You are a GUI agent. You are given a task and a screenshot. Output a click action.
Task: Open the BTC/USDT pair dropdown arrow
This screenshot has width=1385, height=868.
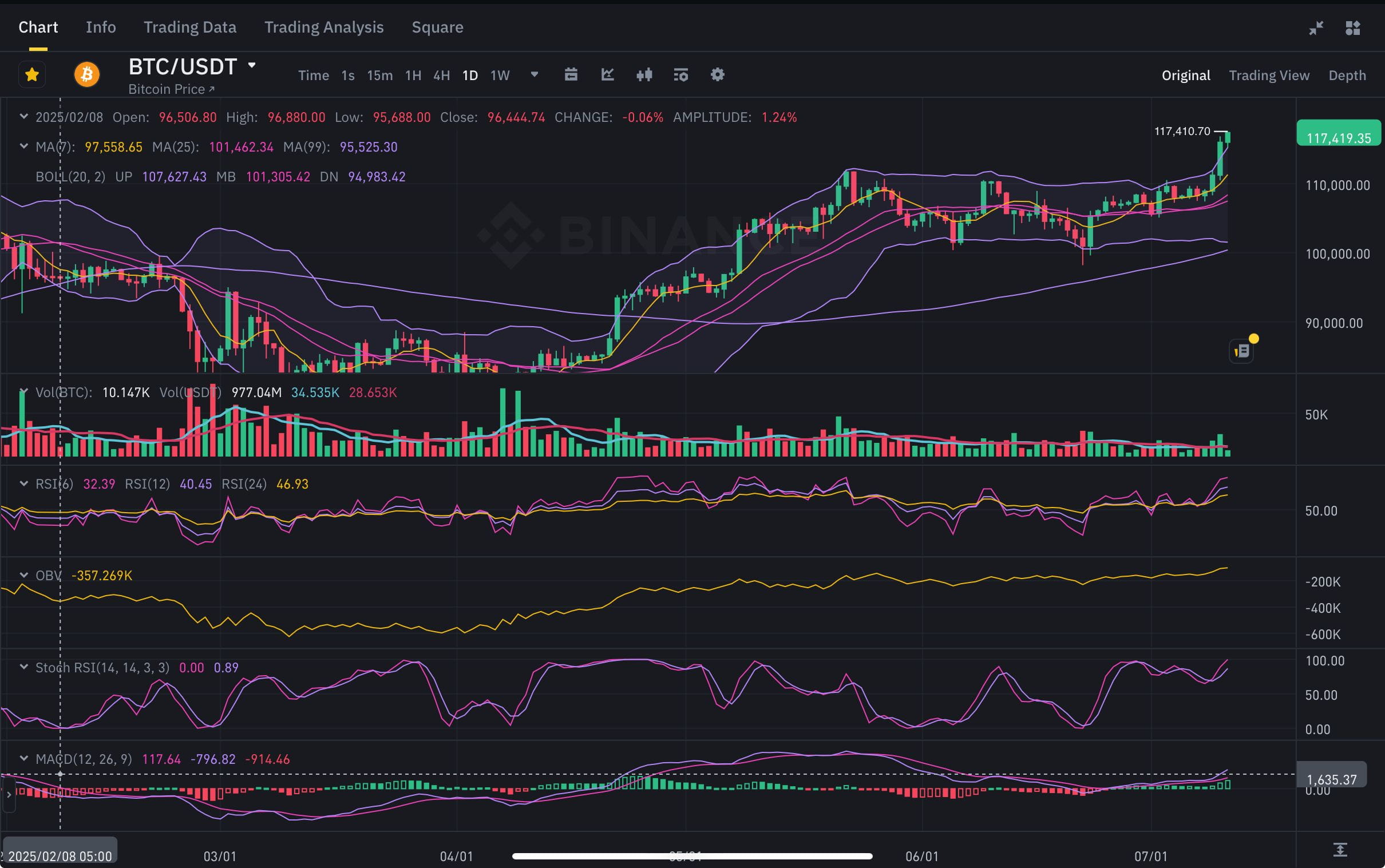point(251,65)
